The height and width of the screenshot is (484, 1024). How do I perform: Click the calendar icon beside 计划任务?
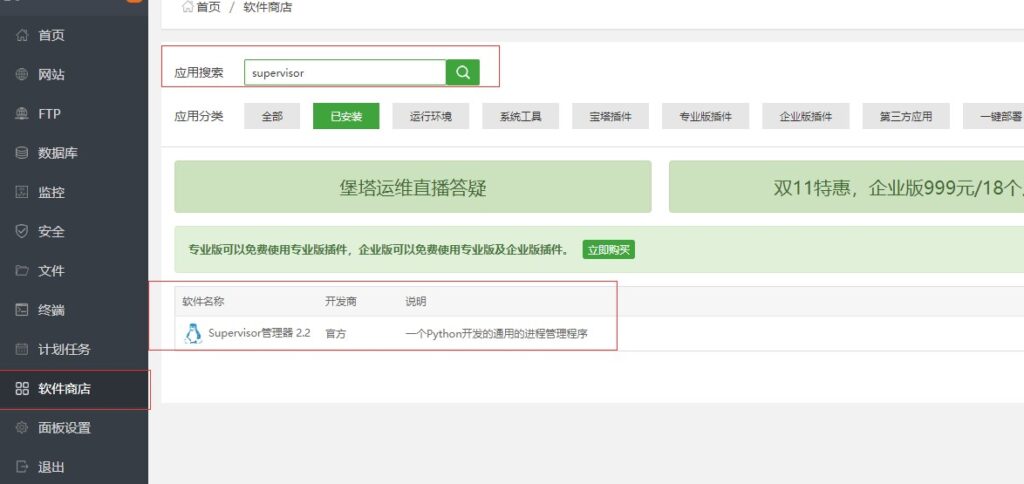coord(22,349)
